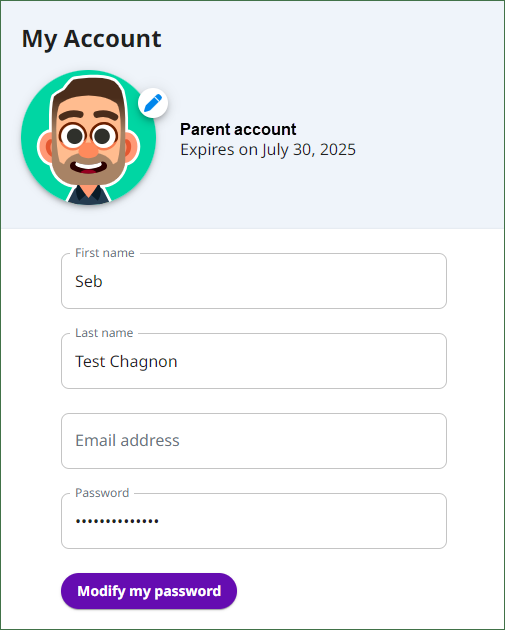The image size is (505, 630).
Task: Select the bearded cartoon avatar picture
Action: point(88,138)
